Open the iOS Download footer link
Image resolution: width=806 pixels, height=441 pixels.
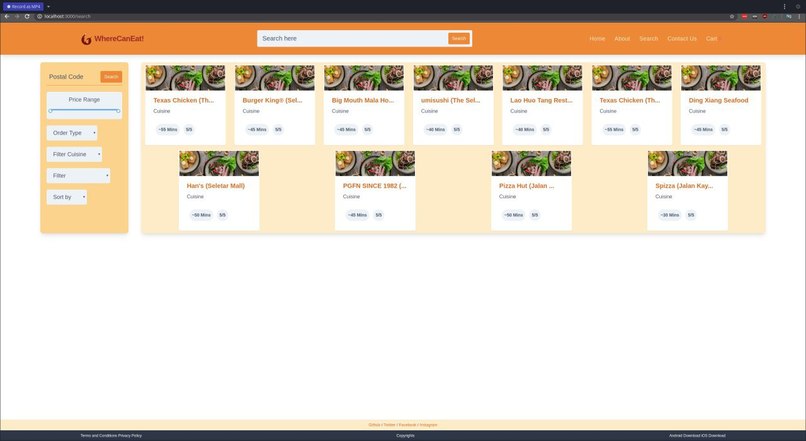click(713, 436)
